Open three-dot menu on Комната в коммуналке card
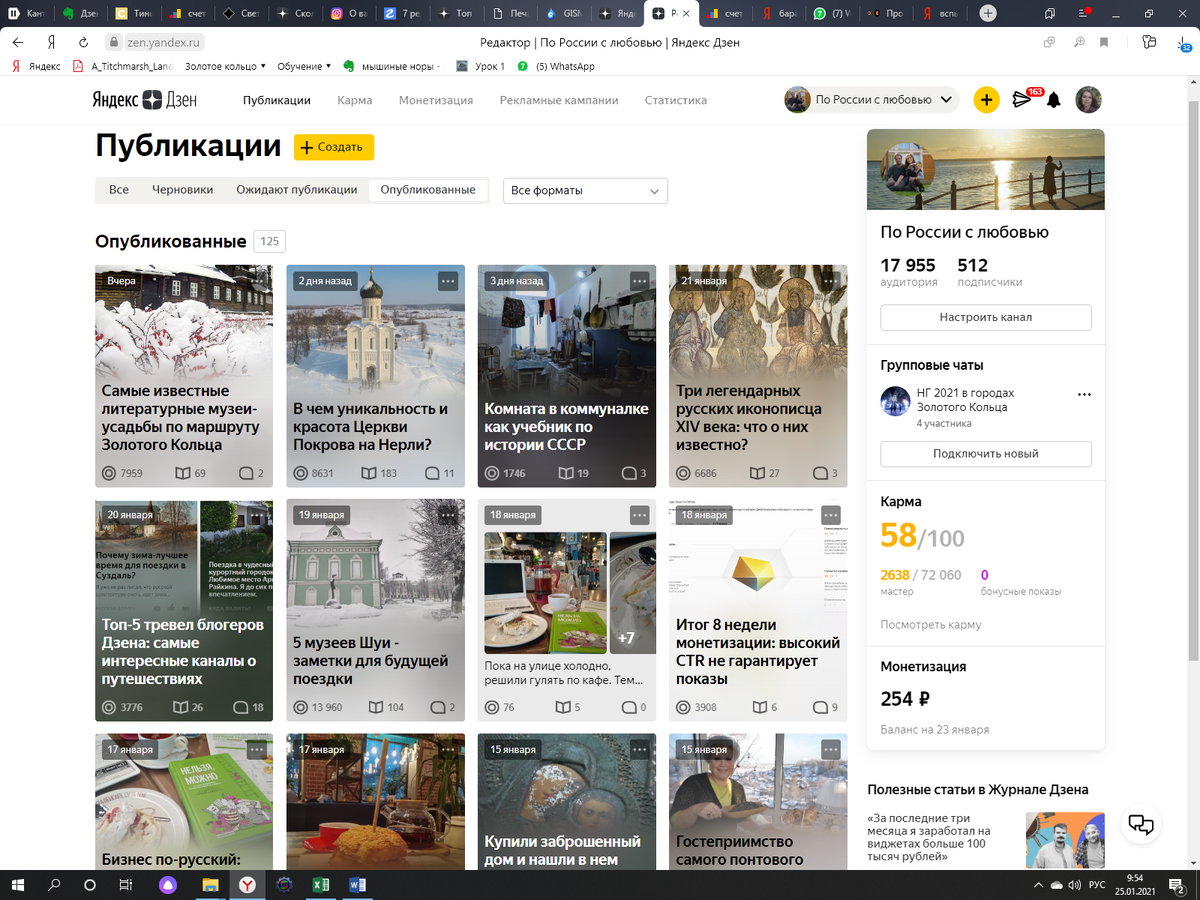1200x900 pixels. click(640, 281)
